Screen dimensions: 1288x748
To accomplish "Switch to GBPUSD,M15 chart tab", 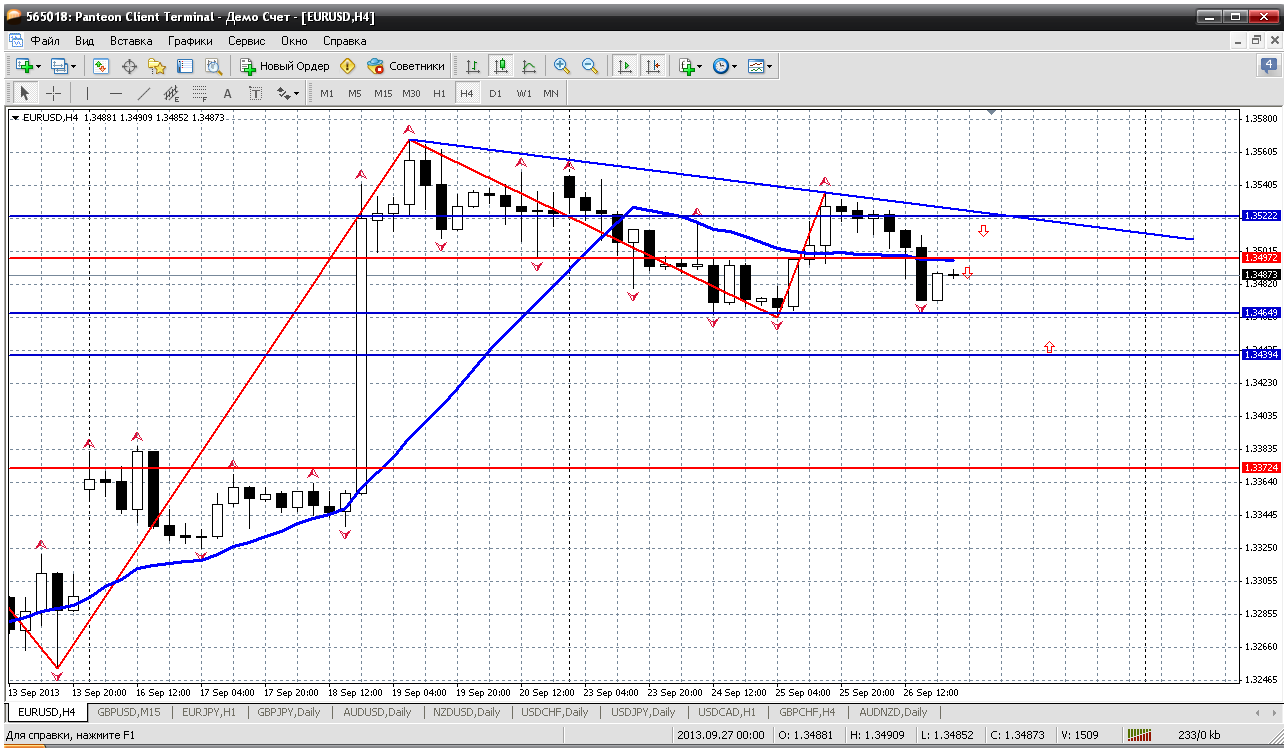I will [128, 712].
